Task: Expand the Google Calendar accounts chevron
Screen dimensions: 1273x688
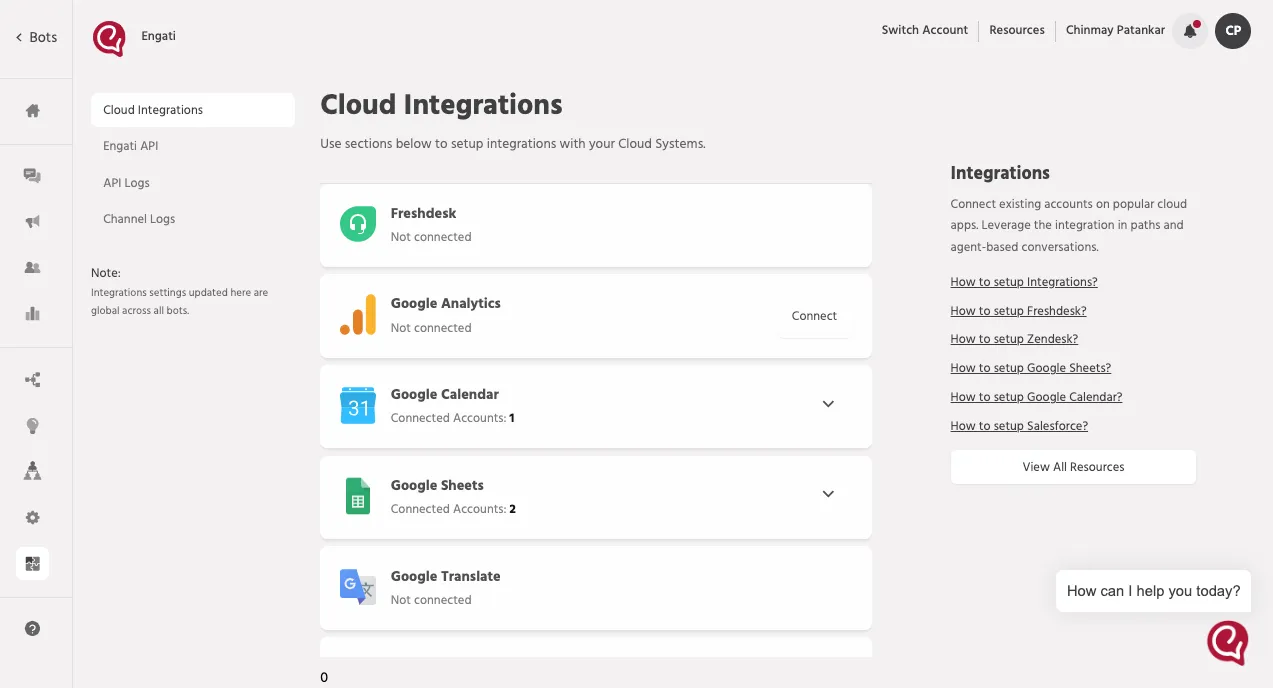Action: pyautogui.click(x=828, y=404)
